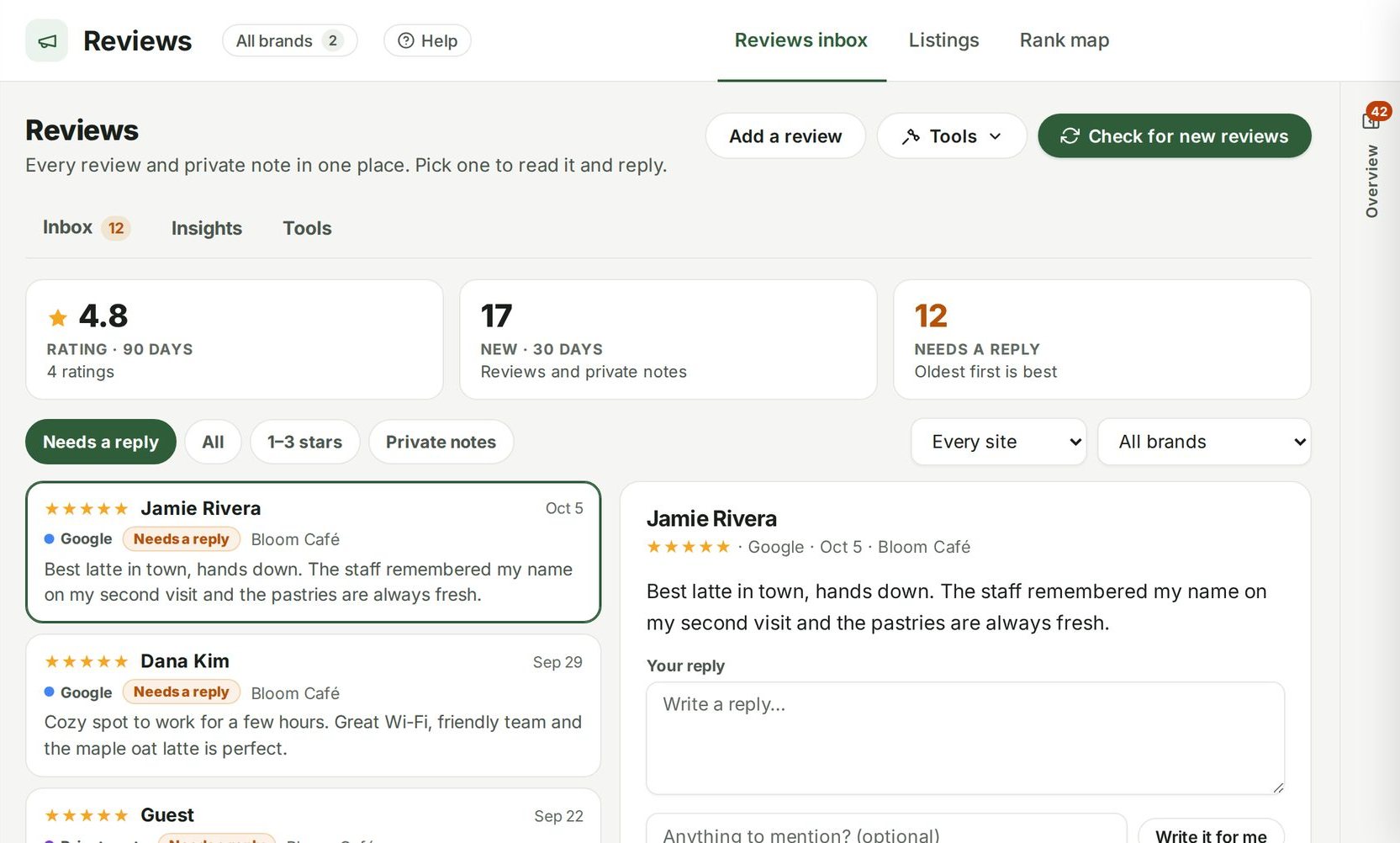Click the 17 New 30 days card
The height and width of the screenshot is (843, 1400).
pos(668,340)
